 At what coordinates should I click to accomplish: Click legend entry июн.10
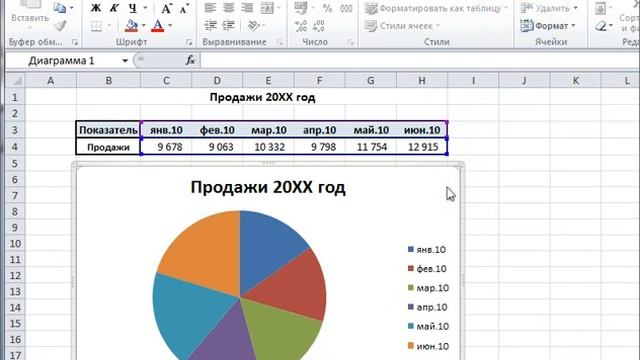(x=429, y=346)
